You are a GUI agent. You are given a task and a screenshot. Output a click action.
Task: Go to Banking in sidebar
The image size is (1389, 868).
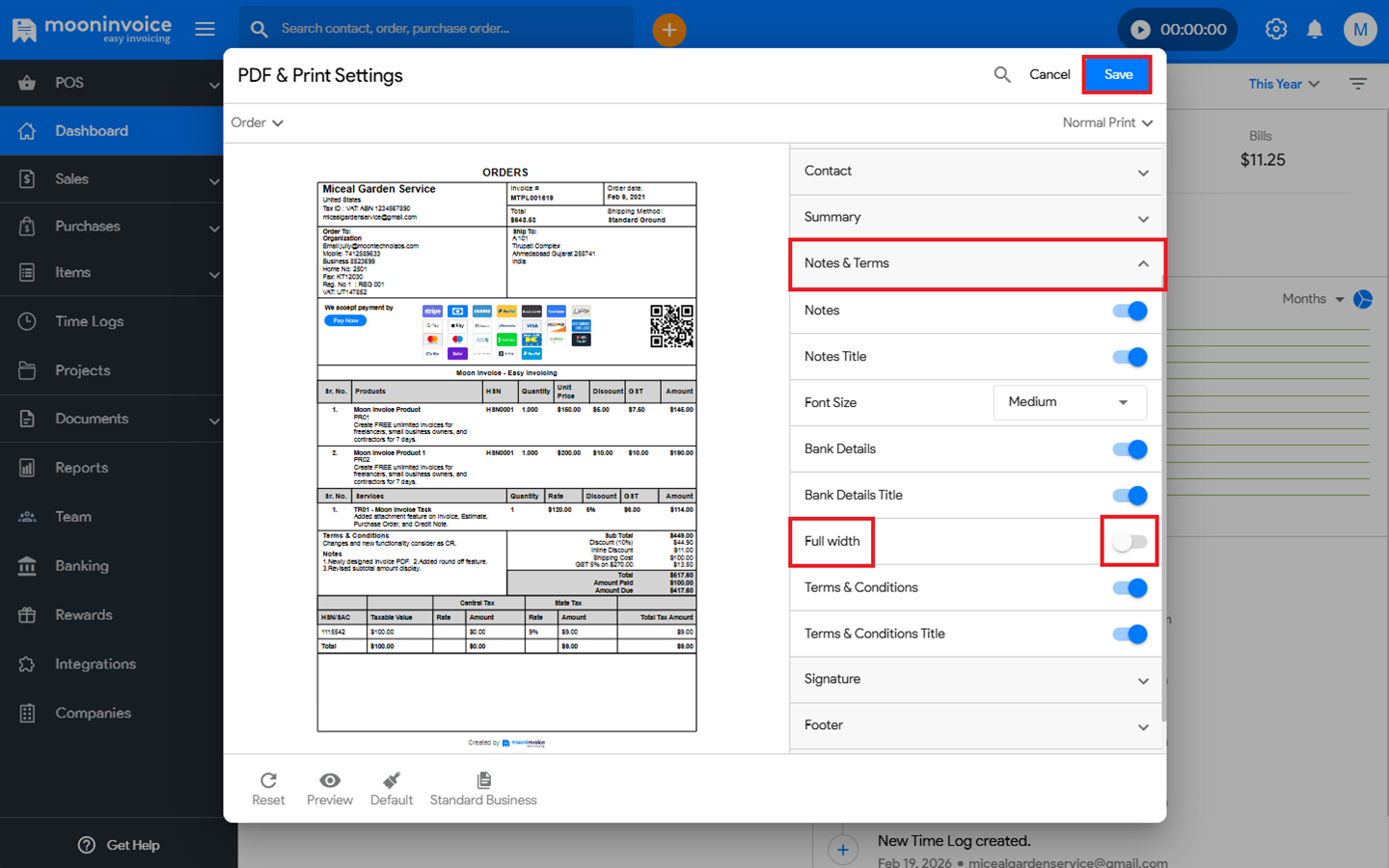click(82, 566)
